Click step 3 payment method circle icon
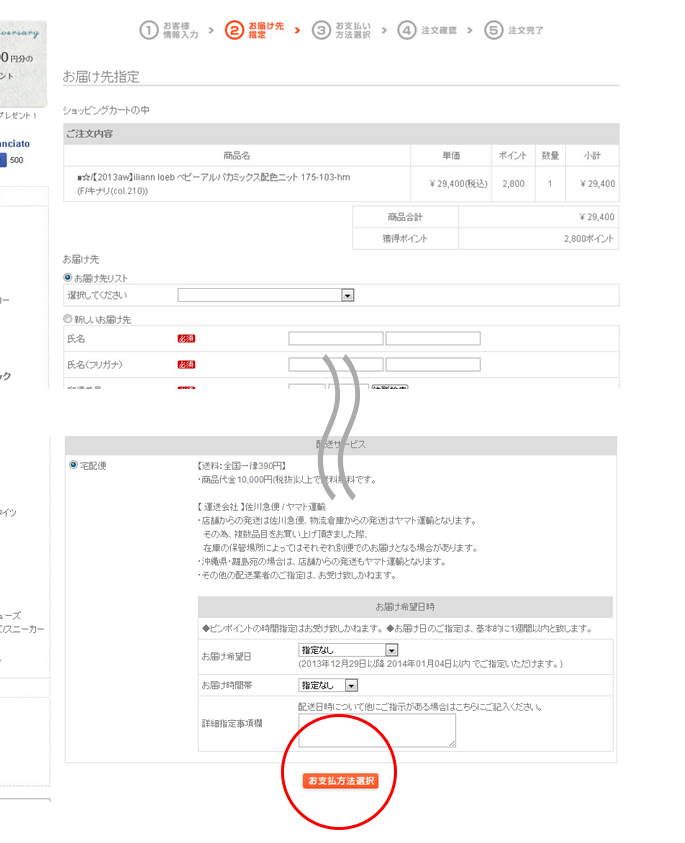 click(321, 30)
